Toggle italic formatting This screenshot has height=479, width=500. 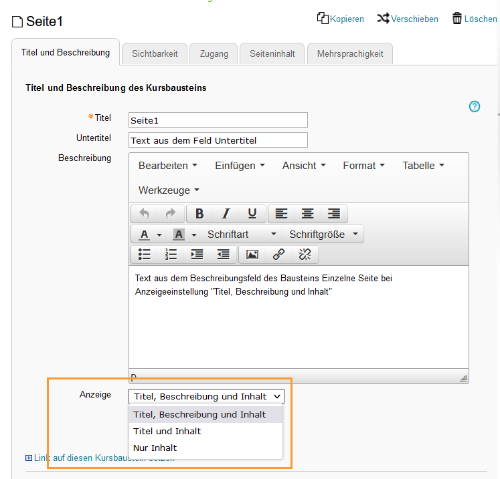coord(226,213)
